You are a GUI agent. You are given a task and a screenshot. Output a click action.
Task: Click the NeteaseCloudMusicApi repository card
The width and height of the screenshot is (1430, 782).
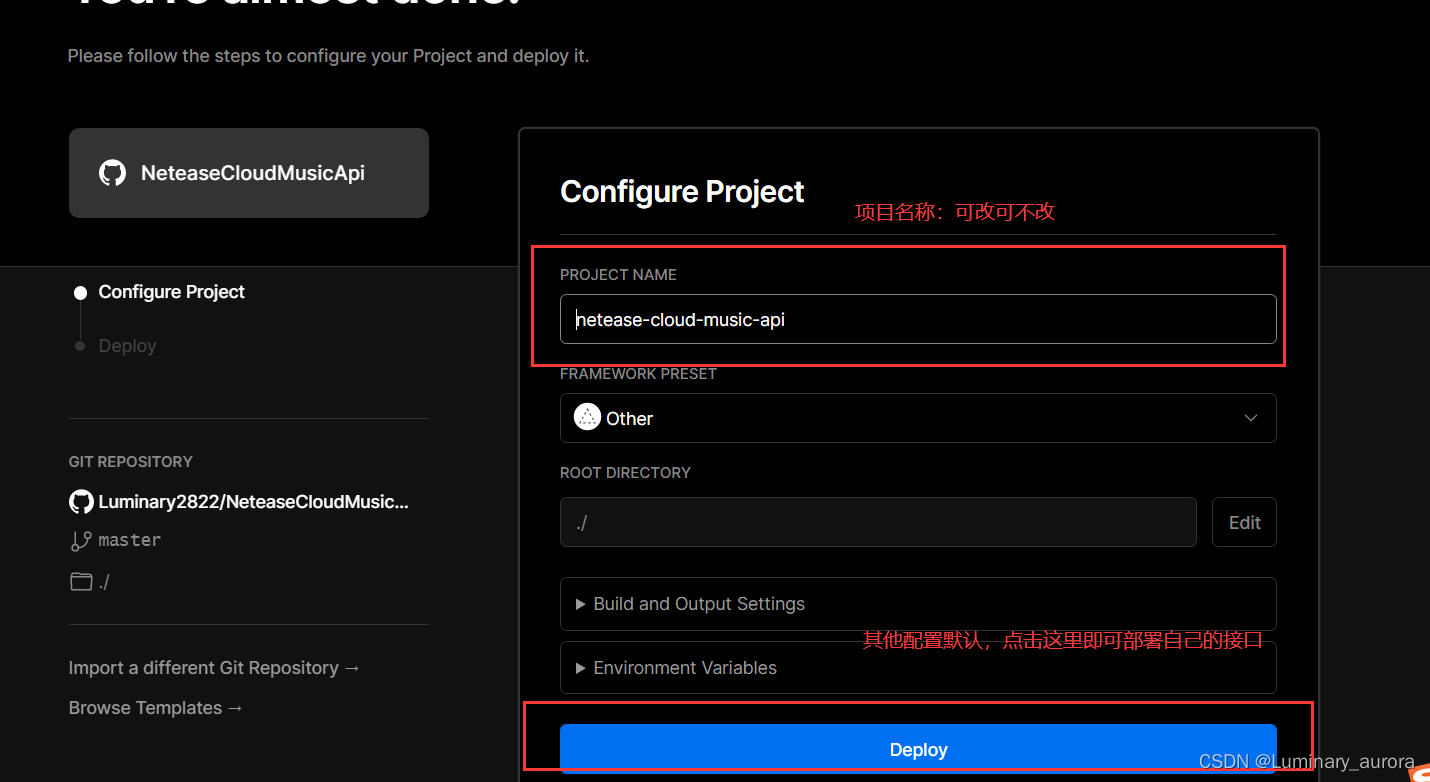point(249,173)
